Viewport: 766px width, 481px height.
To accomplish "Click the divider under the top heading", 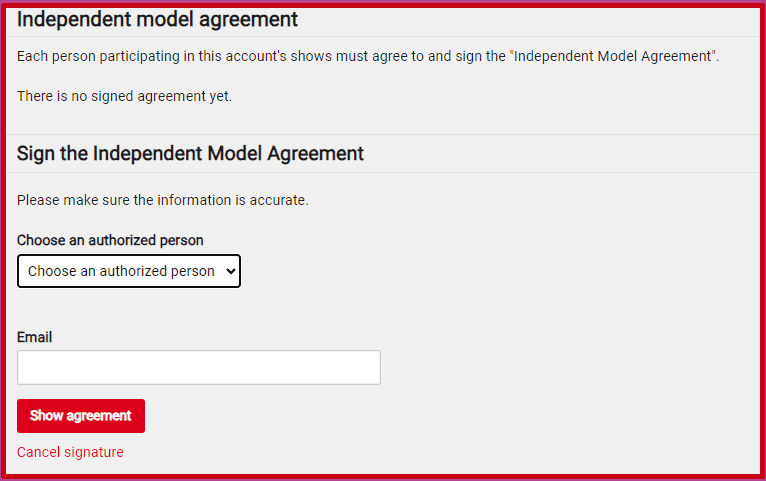I will coord(383,37).
